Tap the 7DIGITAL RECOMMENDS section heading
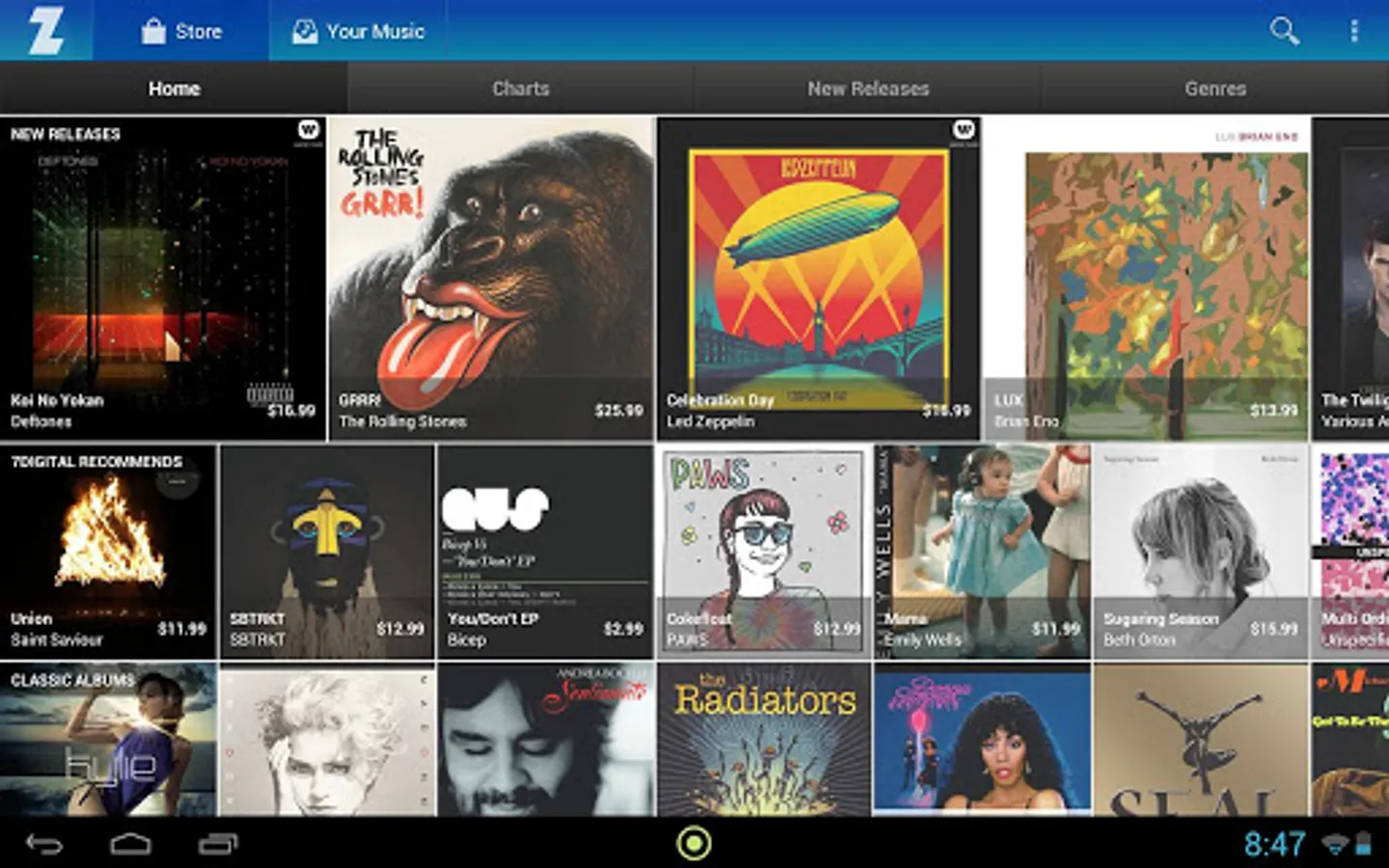Viewport: 1389px width, 868px height. 96,462
